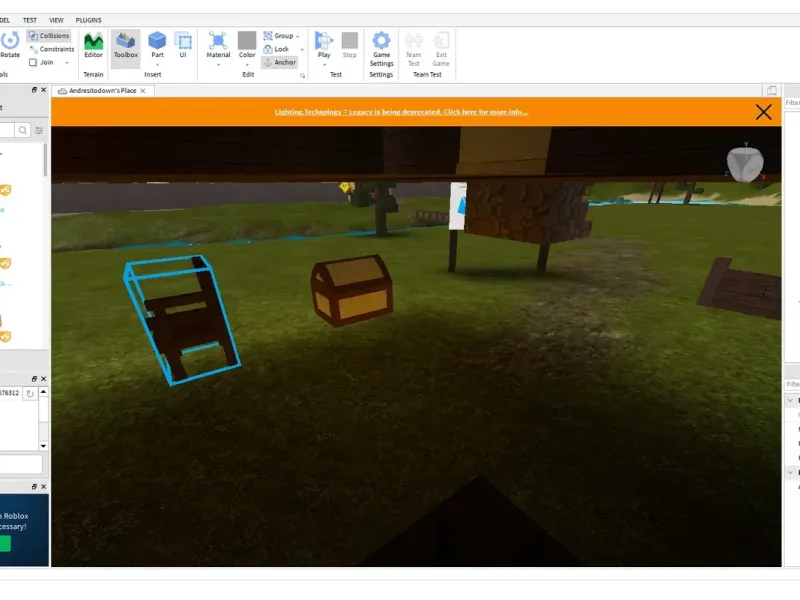The height and width of the screenshot is (600, 800).
Task: Enable the Join checkbox
Action: (33, 62)
